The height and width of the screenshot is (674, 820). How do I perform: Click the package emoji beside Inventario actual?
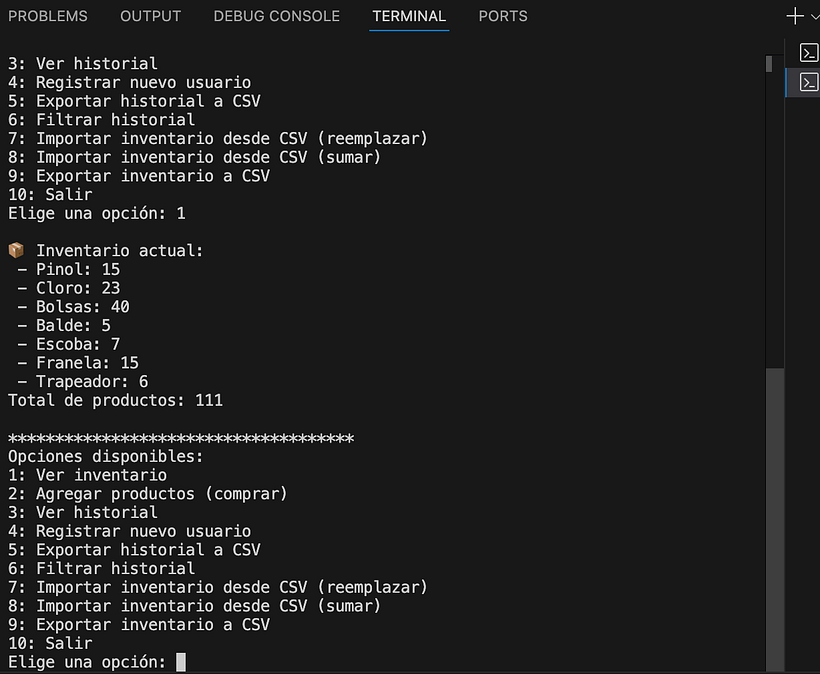(16, 250)
